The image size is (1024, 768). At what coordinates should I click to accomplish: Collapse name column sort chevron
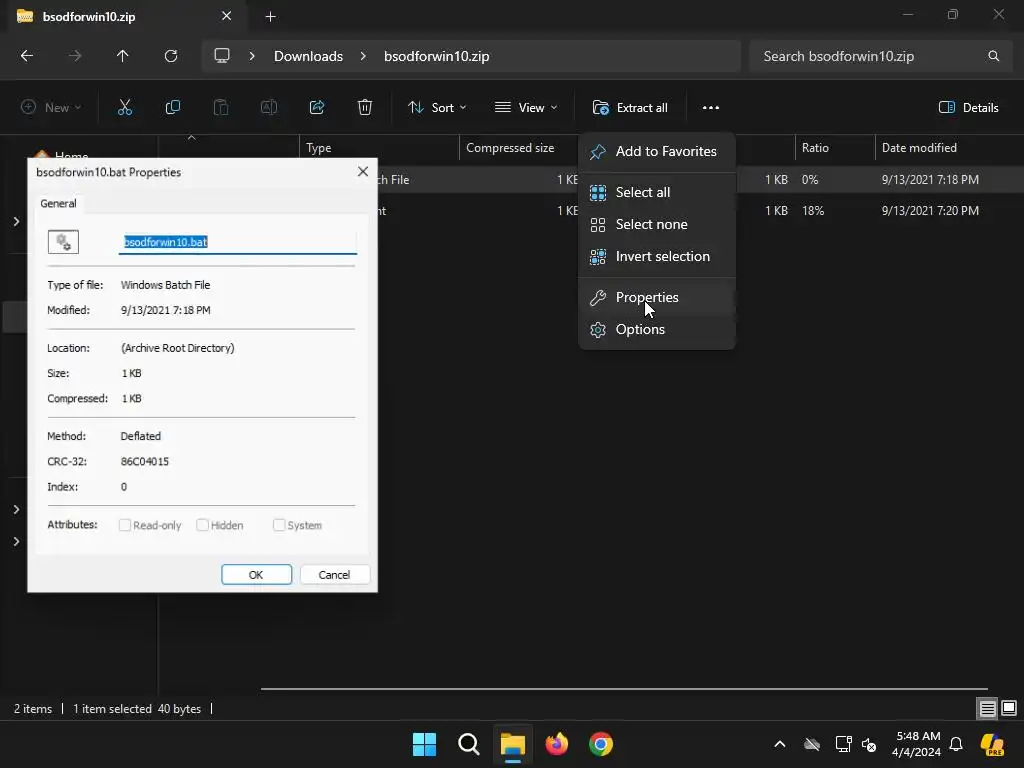pos(191,138)
